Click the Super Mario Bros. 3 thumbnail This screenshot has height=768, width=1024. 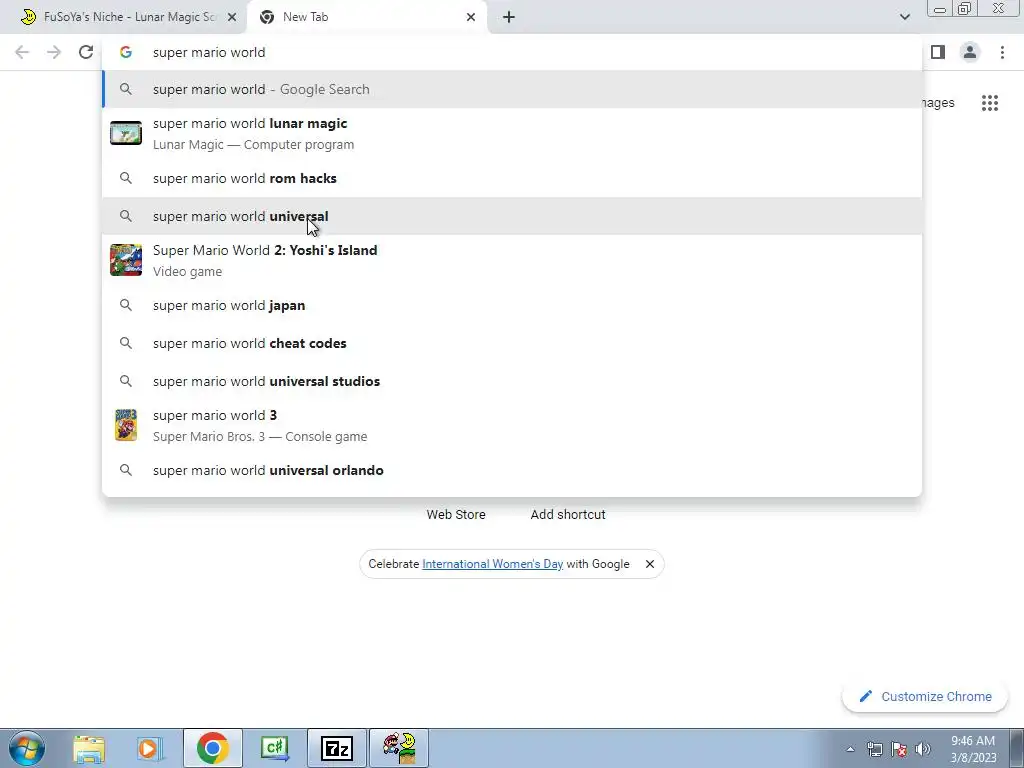tap(126, 425)
